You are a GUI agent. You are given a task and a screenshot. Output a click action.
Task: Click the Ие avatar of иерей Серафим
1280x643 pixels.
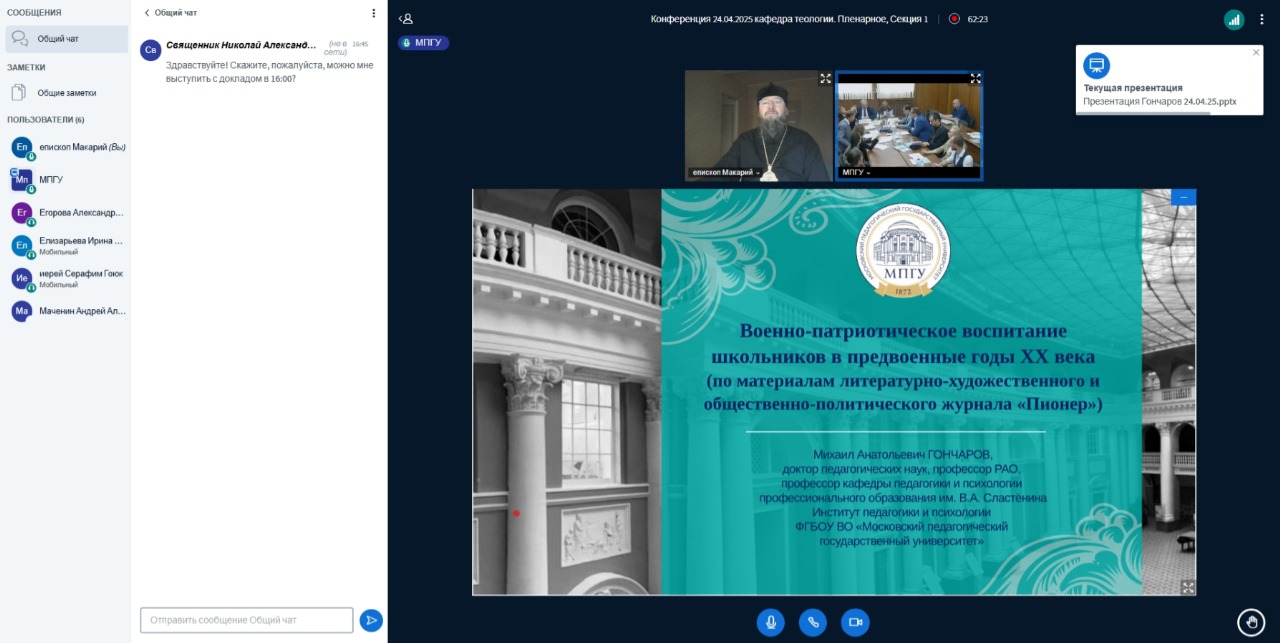22,278
